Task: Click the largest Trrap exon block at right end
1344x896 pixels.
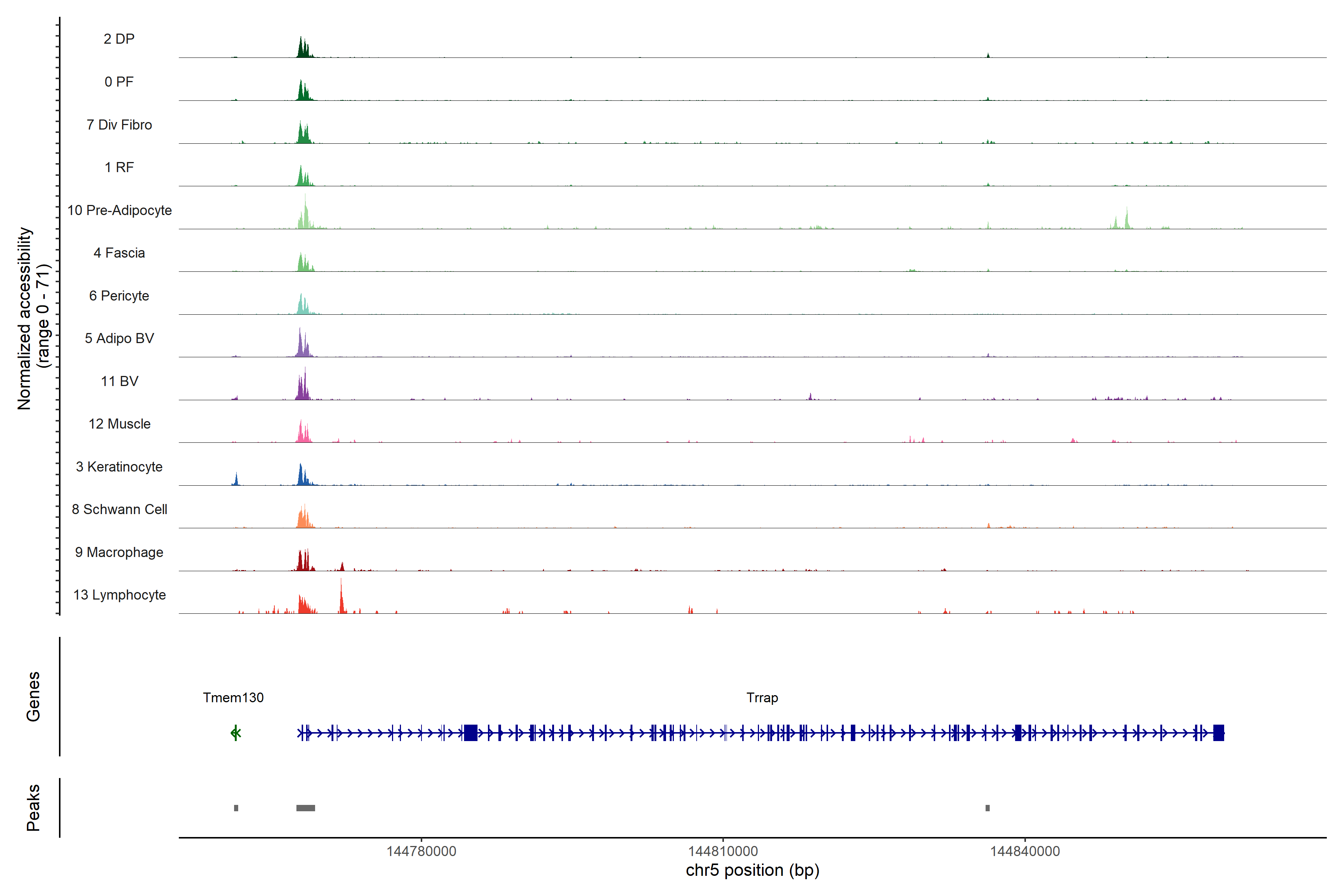Action: click(1218, 732)
